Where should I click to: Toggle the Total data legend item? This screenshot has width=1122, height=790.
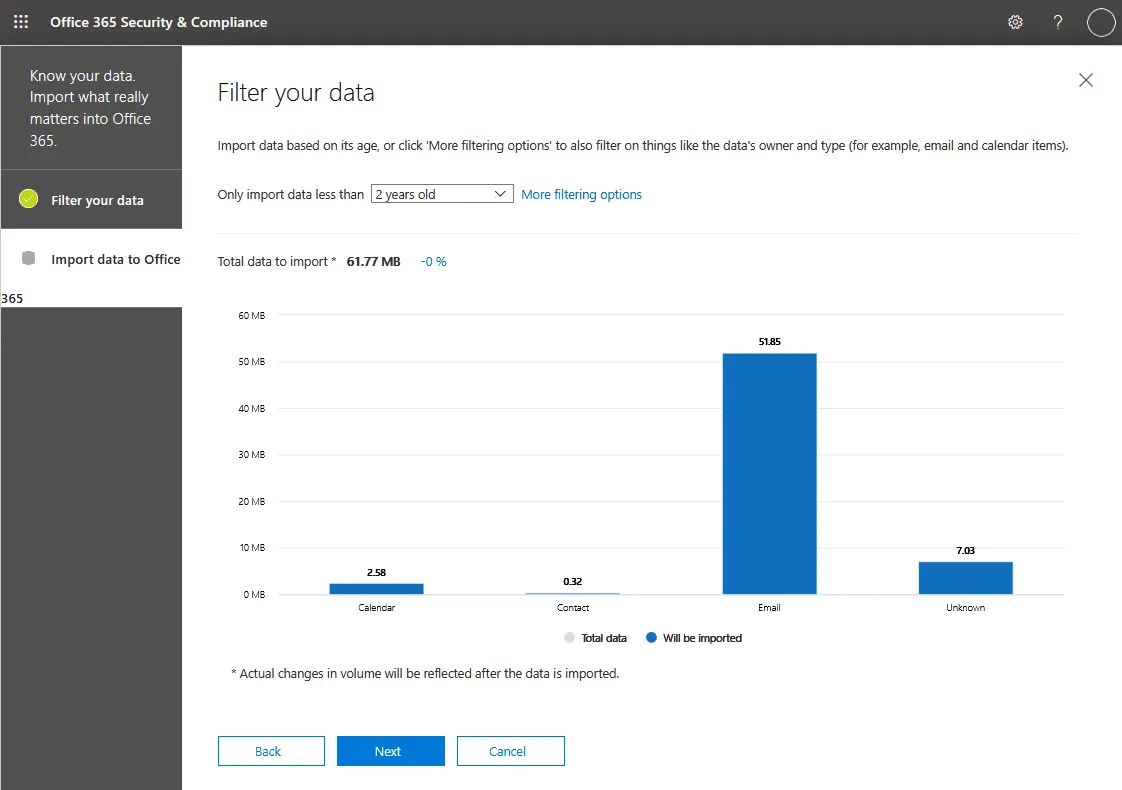click(x=596, y=638)
